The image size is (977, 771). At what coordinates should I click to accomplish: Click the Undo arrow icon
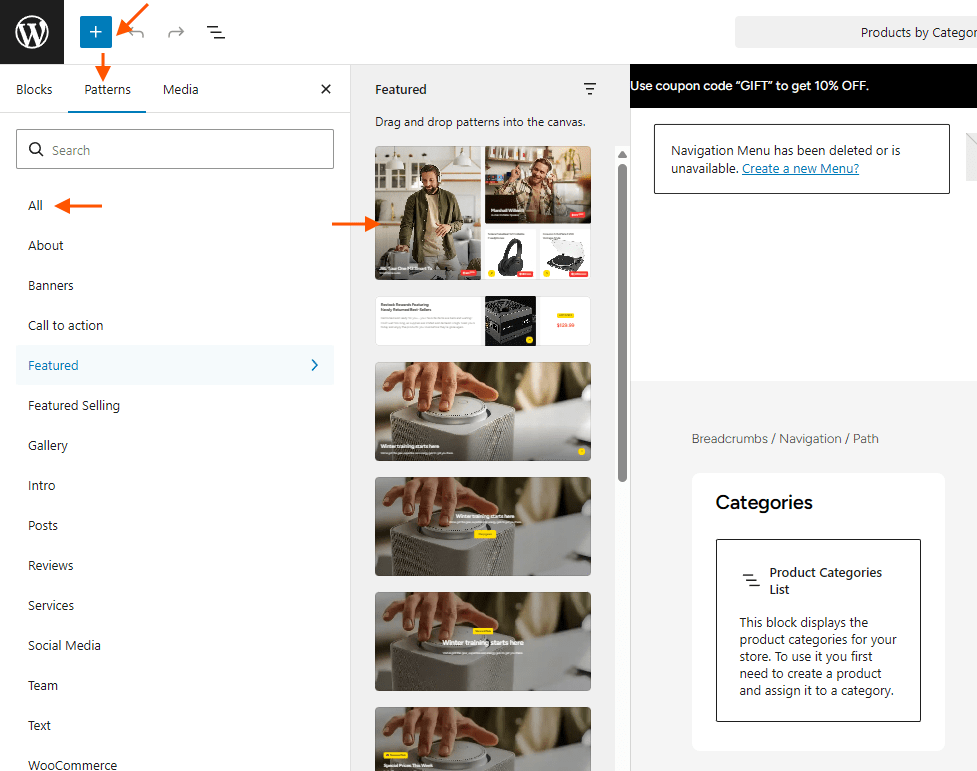tap(137, 32)
